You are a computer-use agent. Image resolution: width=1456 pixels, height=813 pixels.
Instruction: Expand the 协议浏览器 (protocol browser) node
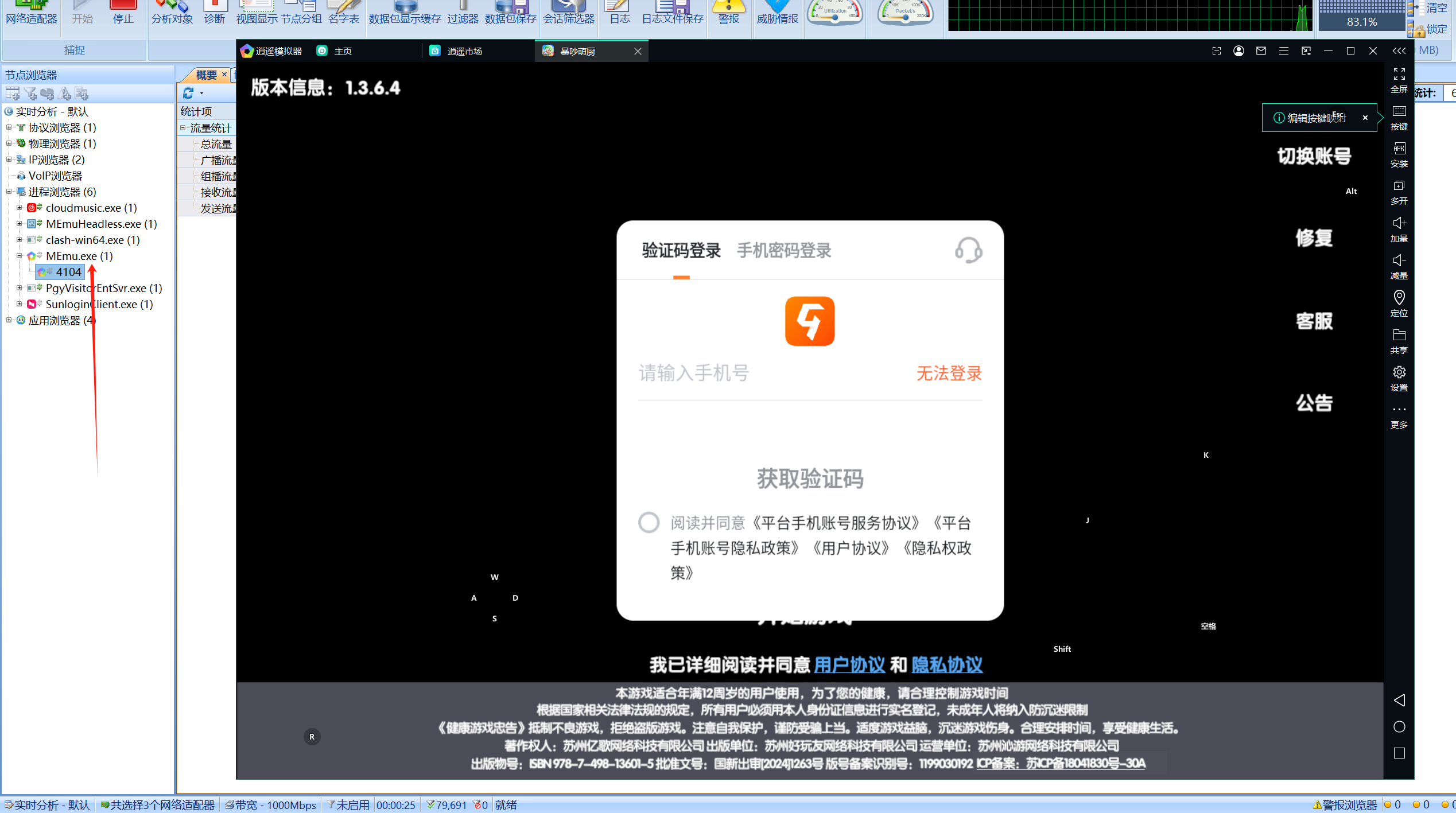tap(8, 127)
